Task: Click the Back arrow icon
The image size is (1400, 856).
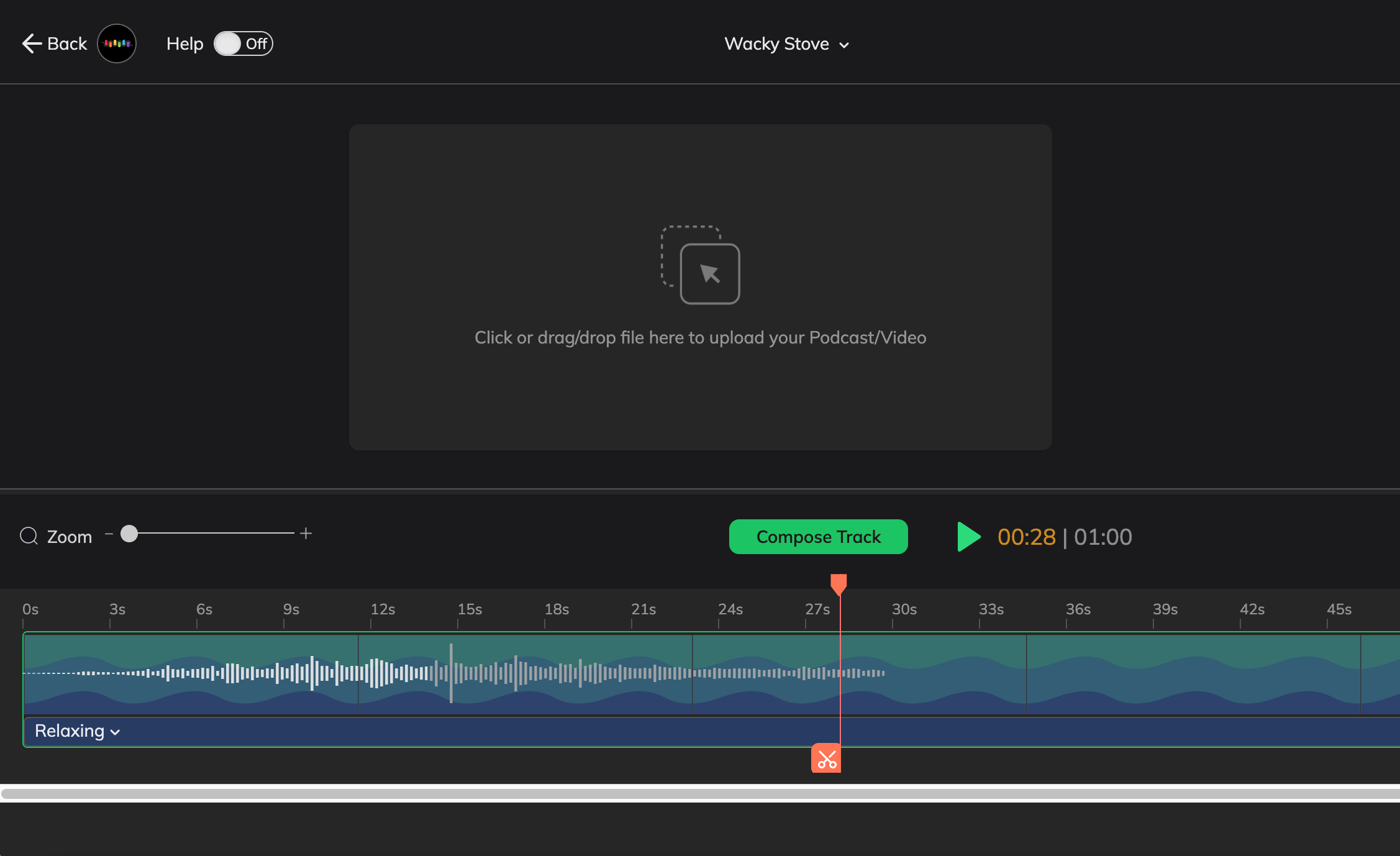Action: (31, 43)
